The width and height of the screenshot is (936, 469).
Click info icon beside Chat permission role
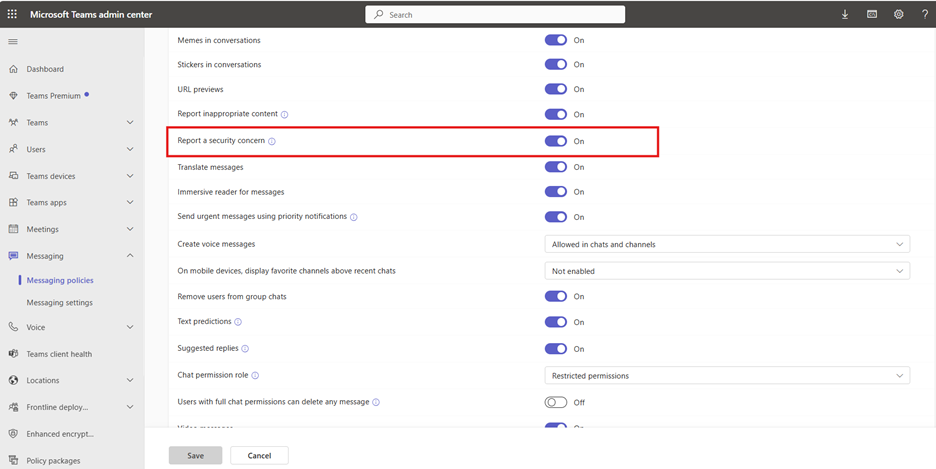tap(255, 375)
